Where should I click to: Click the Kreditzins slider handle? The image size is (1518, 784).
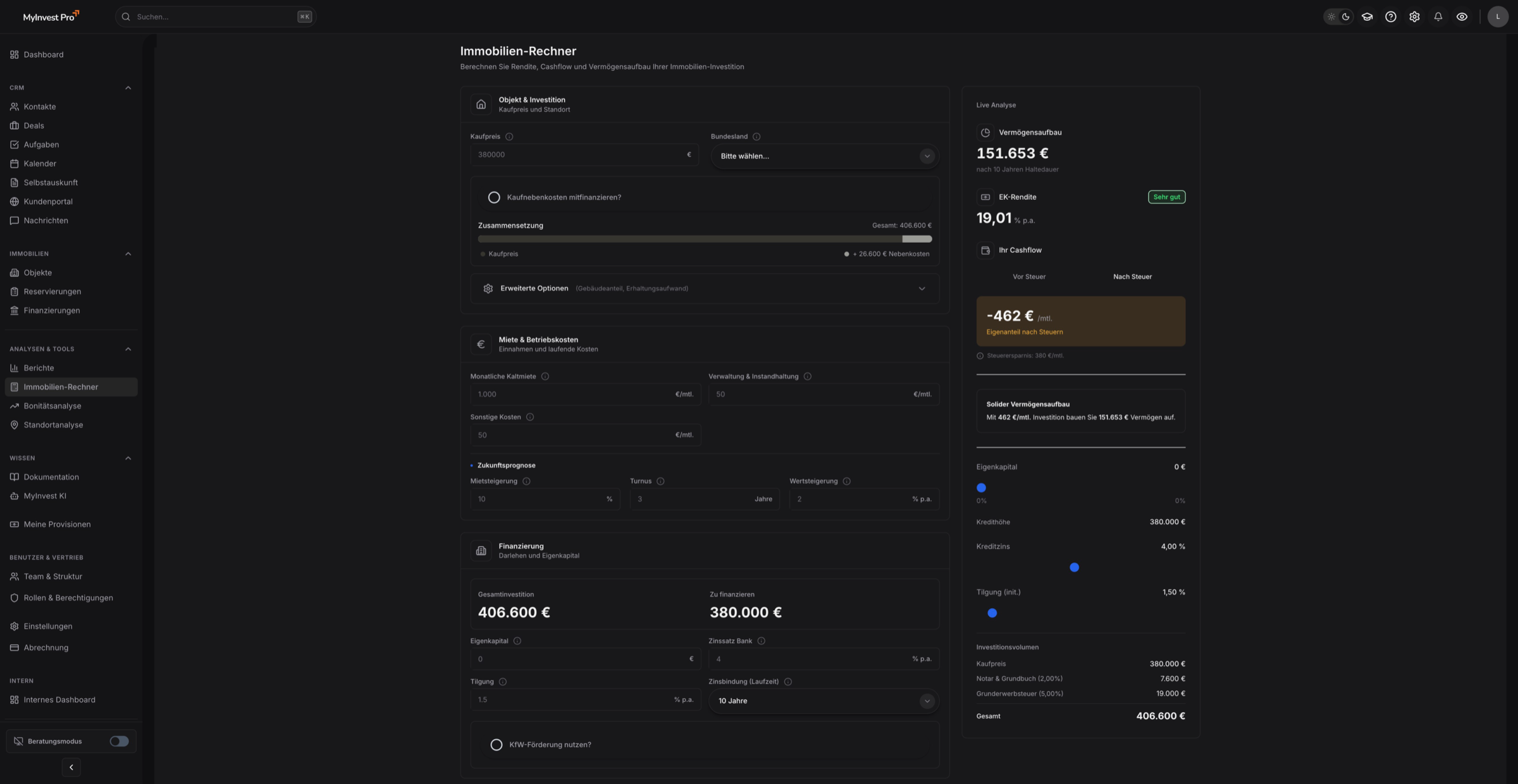(1074, 567)
